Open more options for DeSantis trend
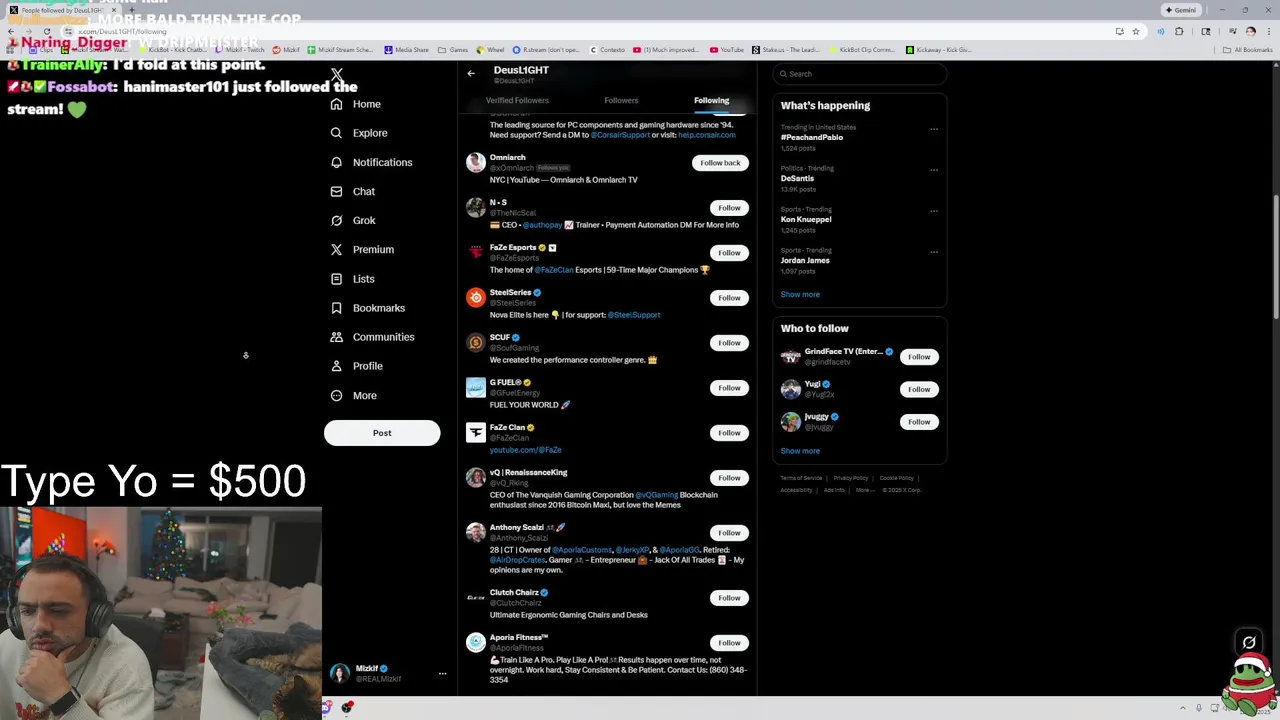 [x=934, y=170]
